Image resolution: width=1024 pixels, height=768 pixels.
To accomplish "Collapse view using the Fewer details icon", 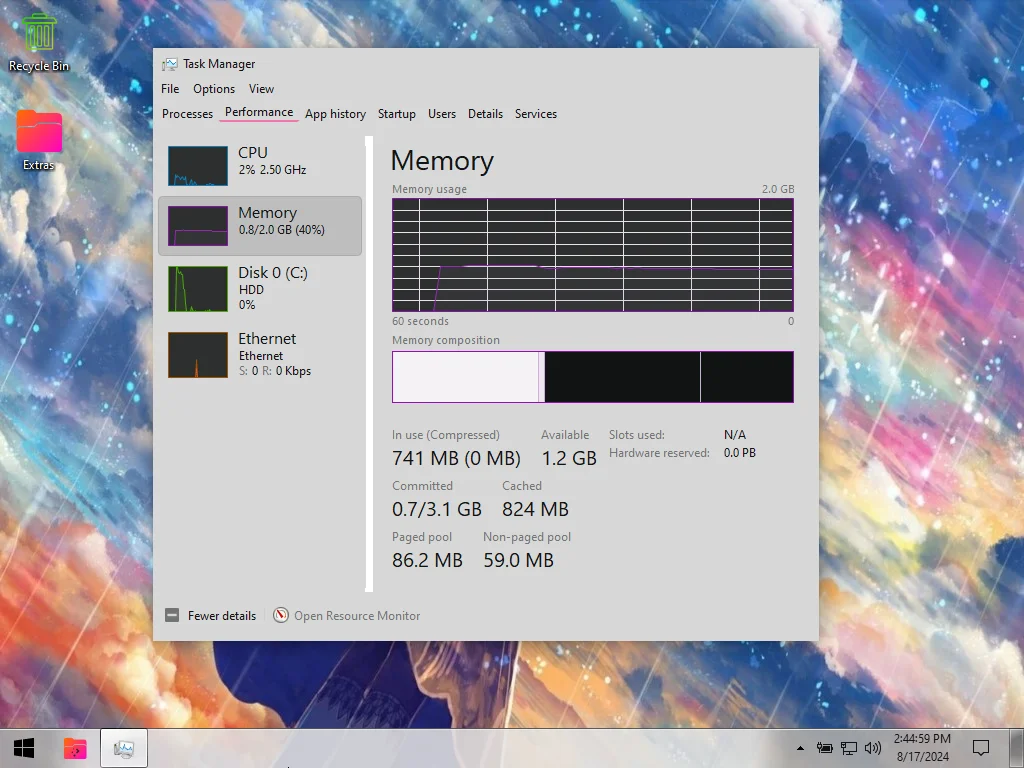I will click(x=172, y=615).
